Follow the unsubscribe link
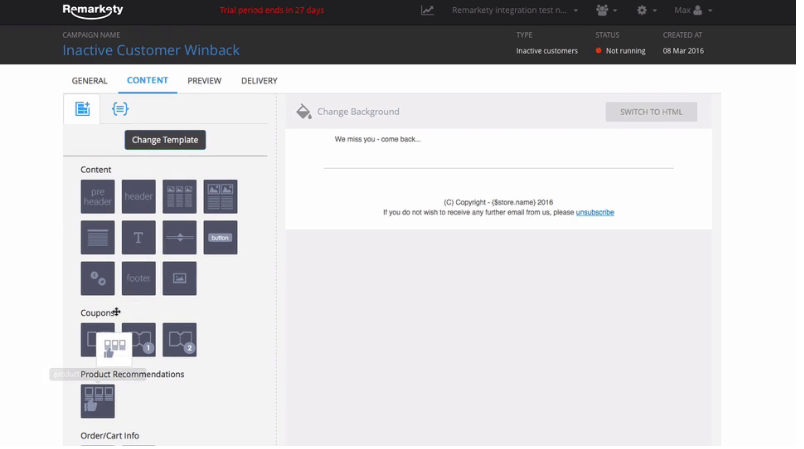 point(595,212)
